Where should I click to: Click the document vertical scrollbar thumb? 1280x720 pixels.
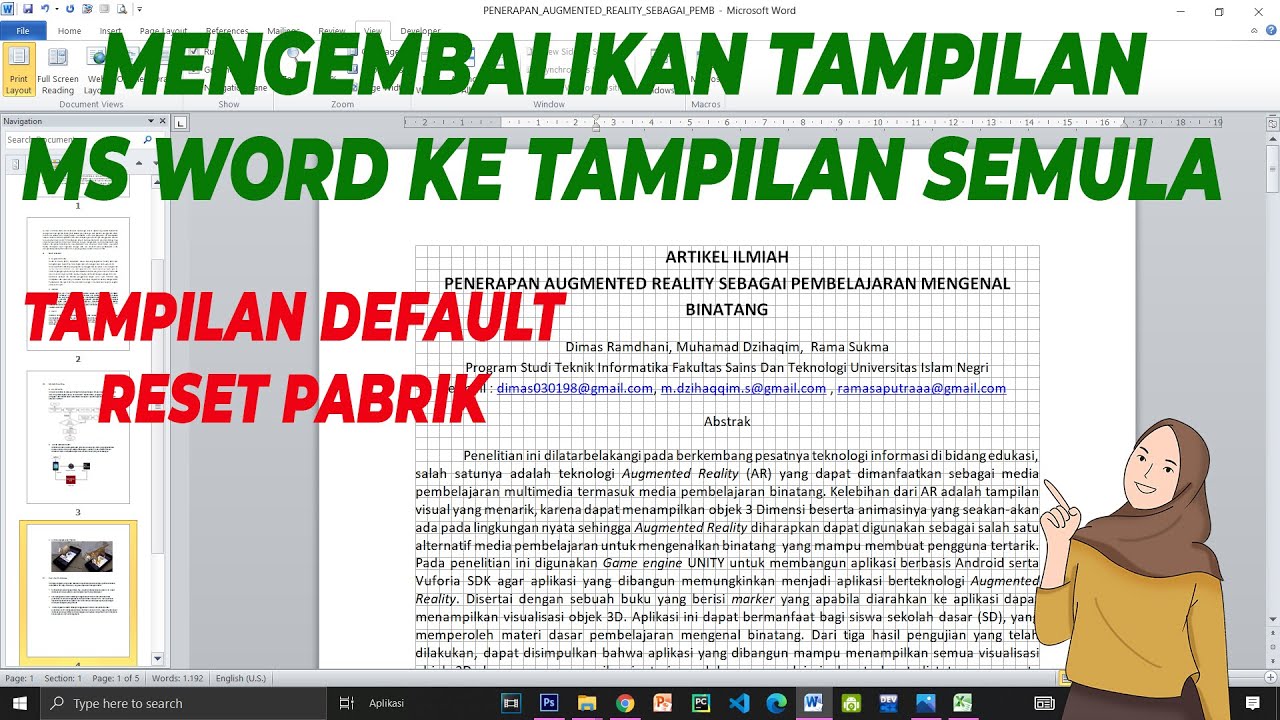[x=1272, y=169]
